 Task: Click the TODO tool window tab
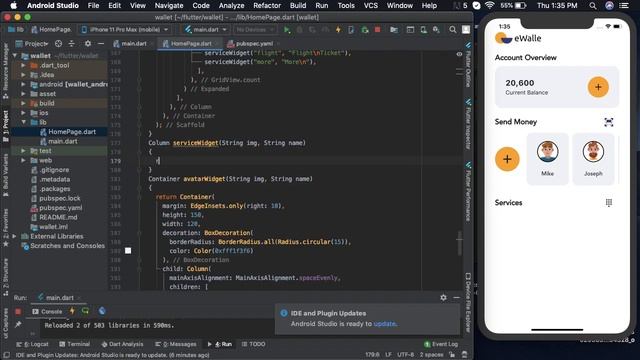[x=253, y=344]
